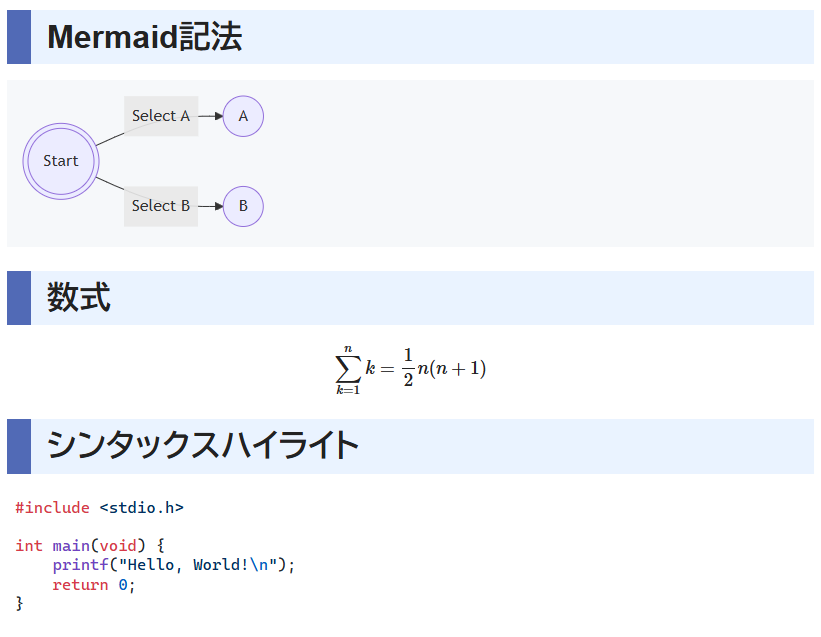The width and height of the screenshot is (821, 637).
Task: Select the circle node labeled A
Action: [x=243, y=116]
